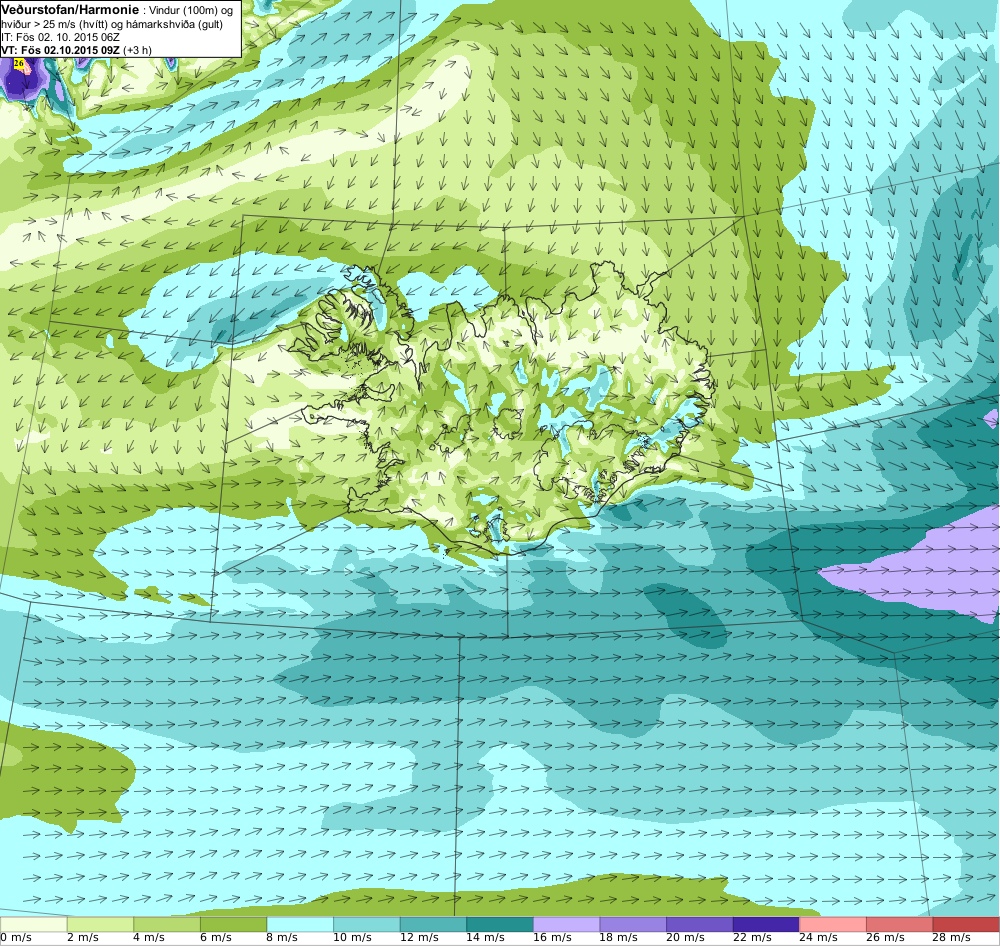Click the lavender swatch between 16 and 18 m/s
Image resolution: width=1000 pixels, height=946 pixels.
click(x=566, y=924)
